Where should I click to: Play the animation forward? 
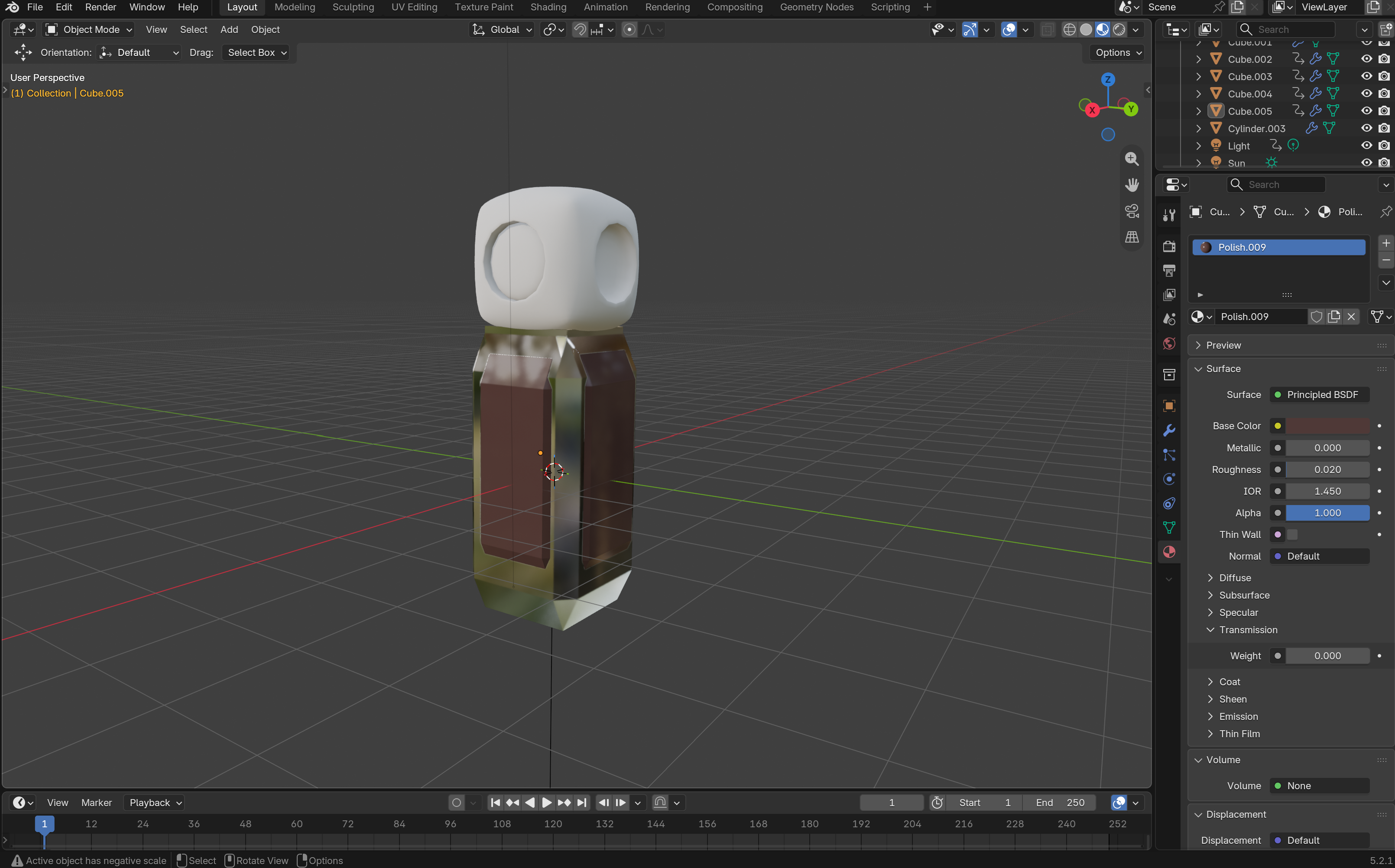pyautogui.click(x=546, y=803)
